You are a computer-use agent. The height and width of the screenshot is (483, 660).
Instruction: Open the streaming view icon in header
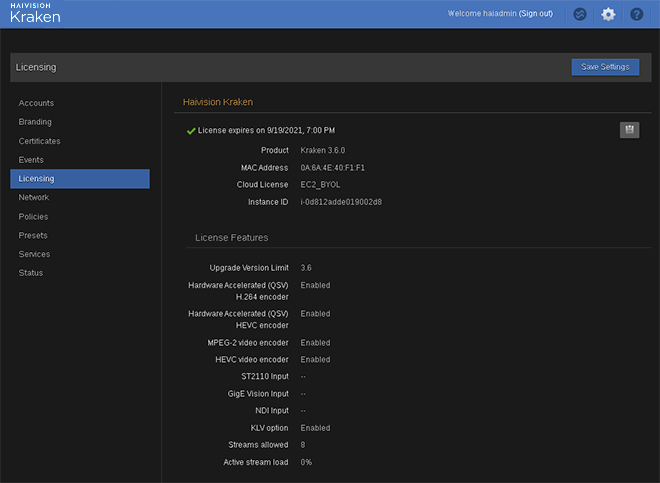pos(579,14)
